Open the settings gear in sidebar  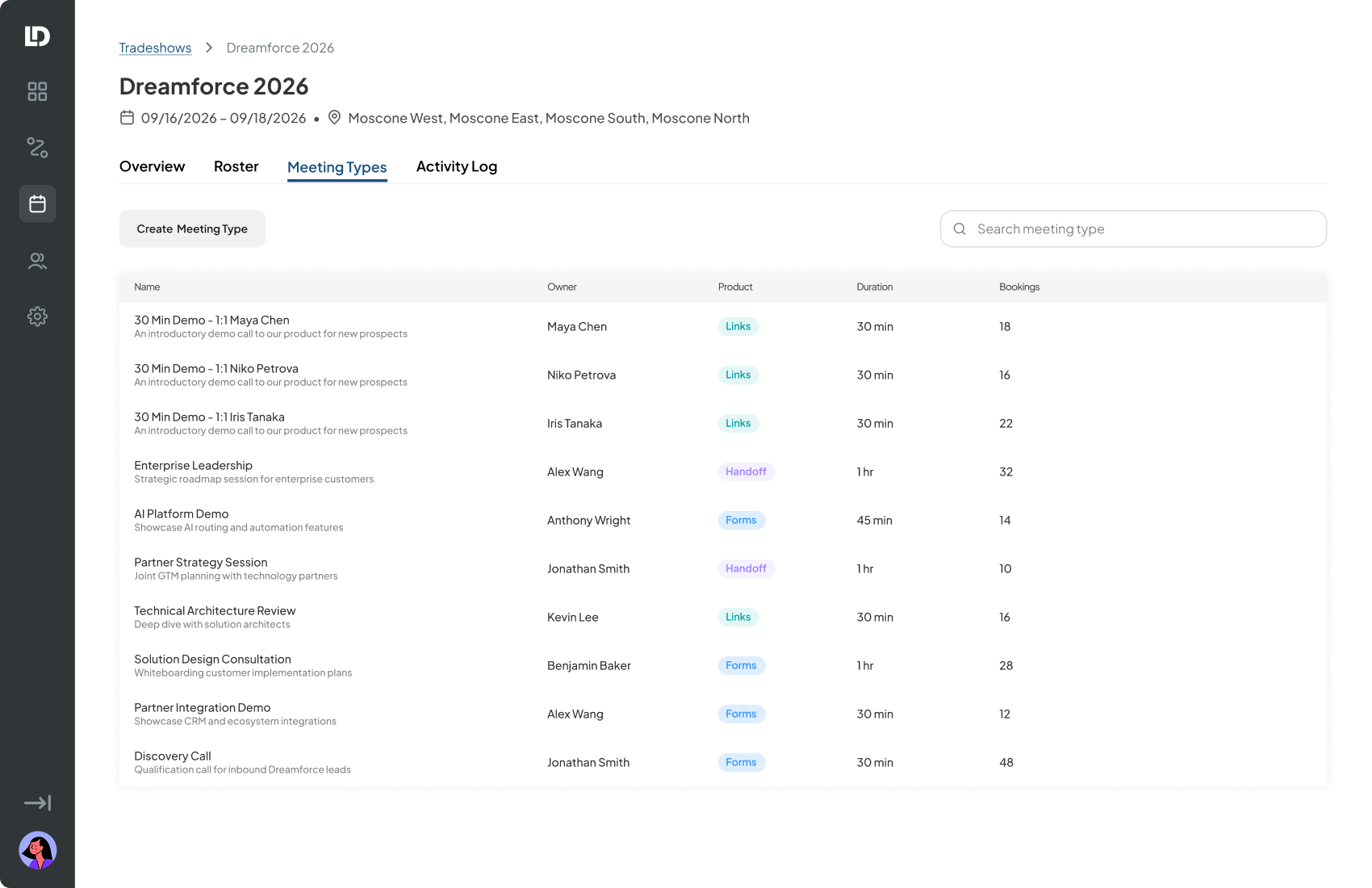point(37,316)
